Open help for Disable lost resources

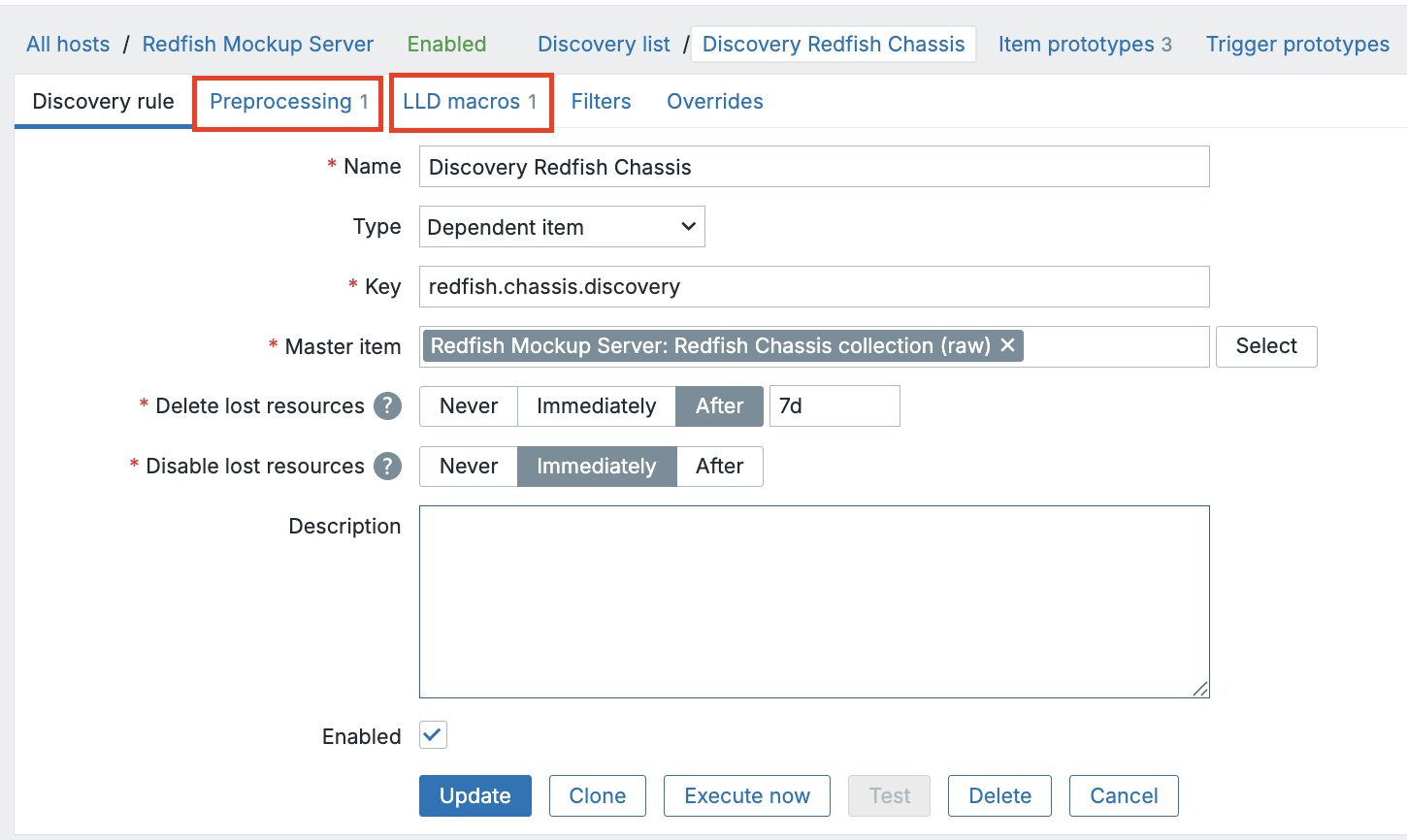coord(387,466)
